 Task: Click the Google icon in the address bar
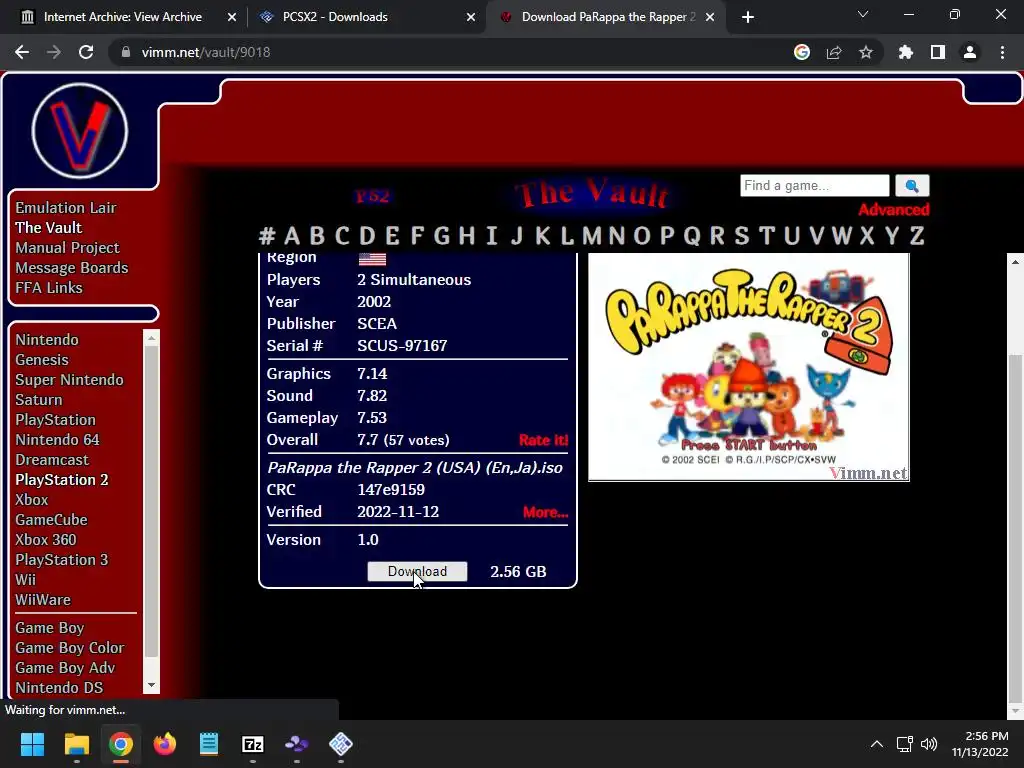click(801, 52)
